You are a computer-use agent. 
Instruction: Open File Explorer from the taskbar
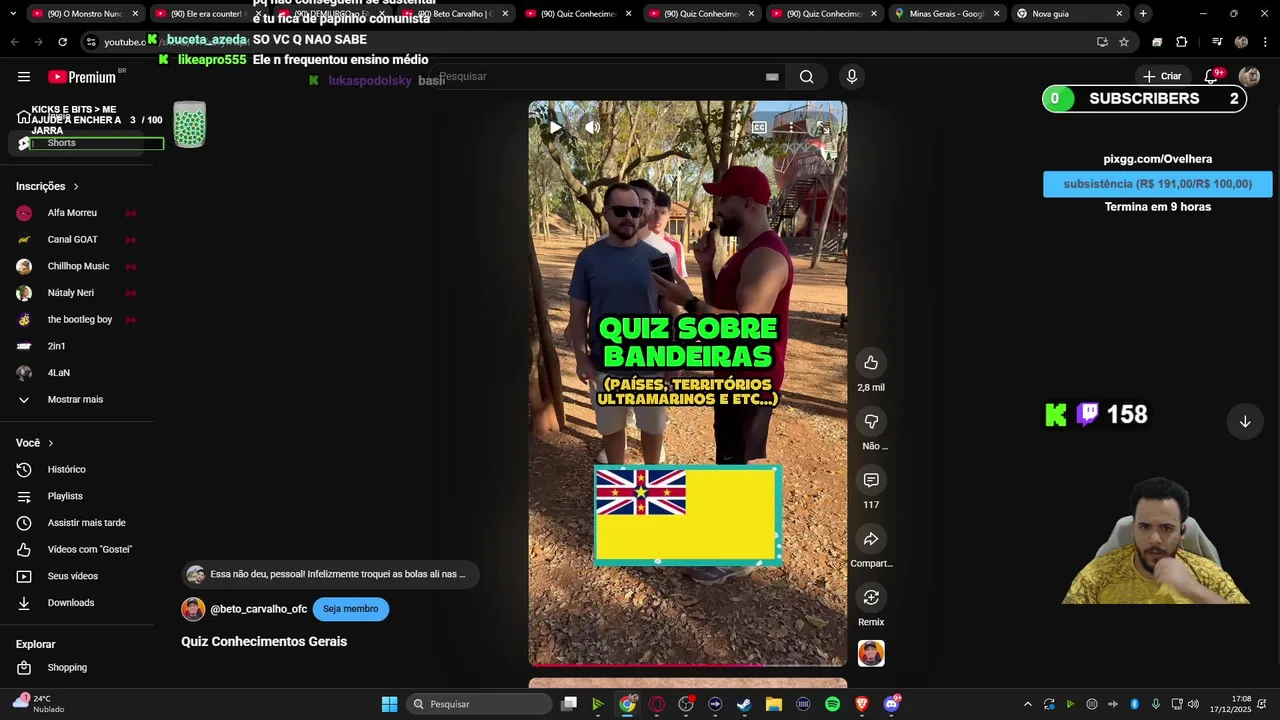(x=774, y=704)
